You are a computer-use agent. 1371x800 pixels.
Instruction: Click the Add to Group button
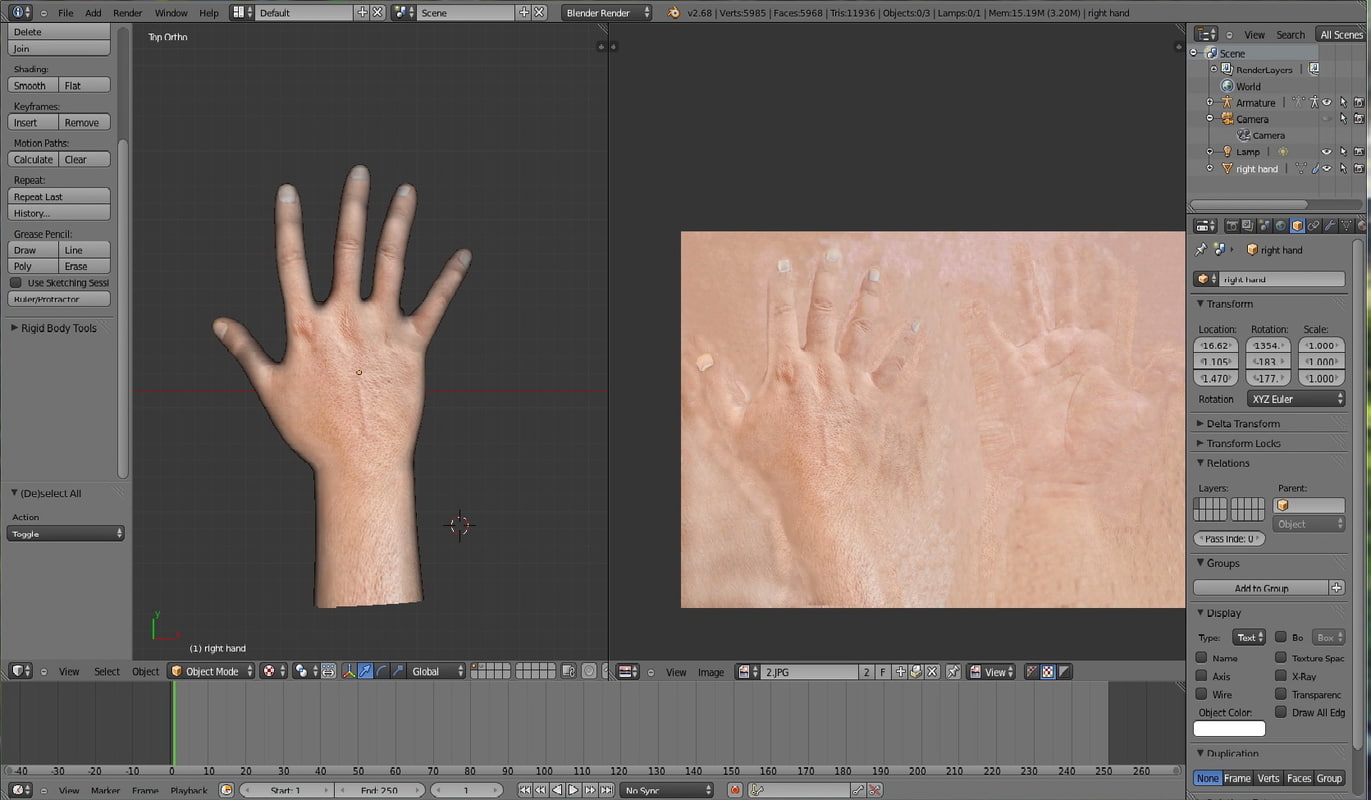click(1261, 588)
